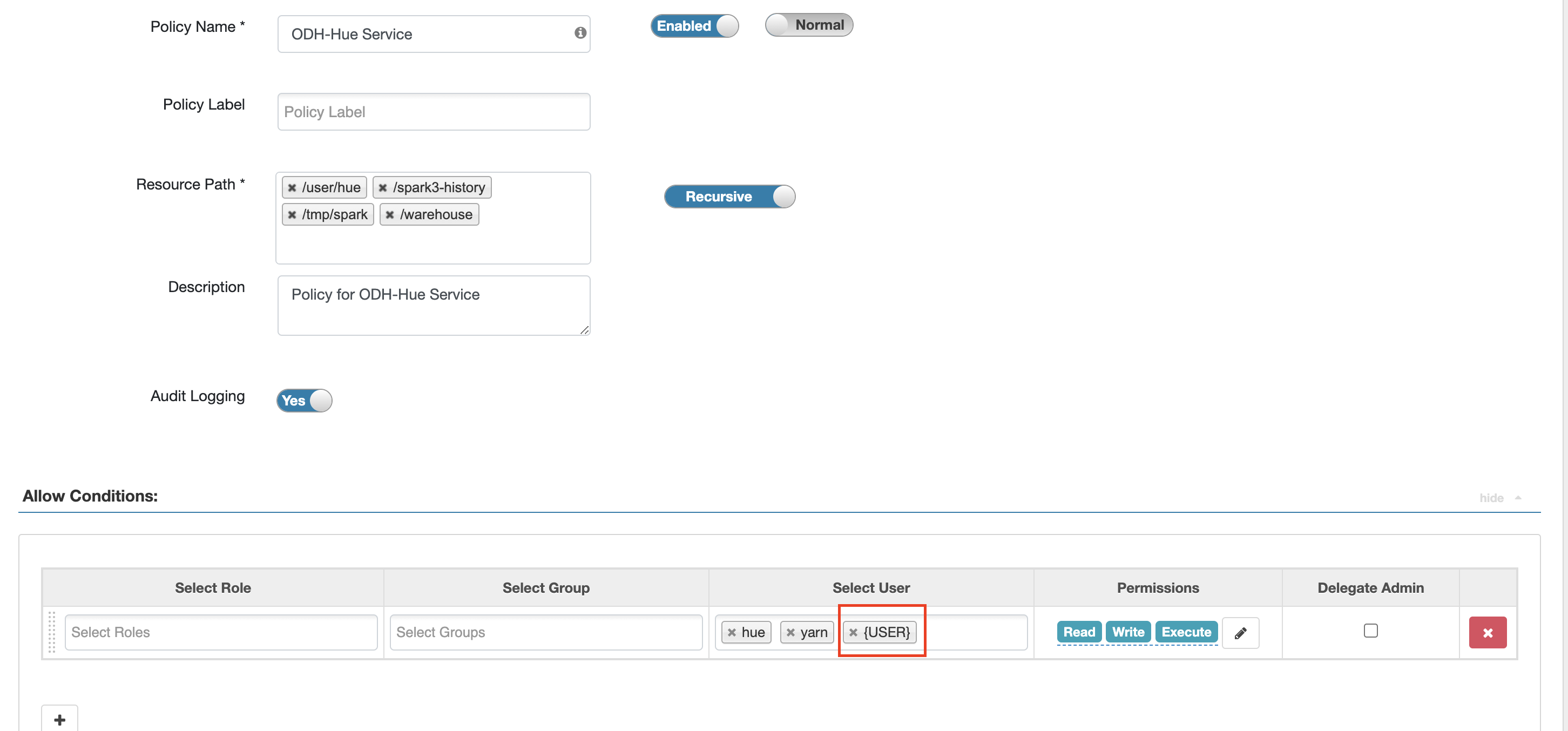The image size is (1568, 731).
Task: Remove the /user/hue resource path tag
Action: (x=292, y=187)
